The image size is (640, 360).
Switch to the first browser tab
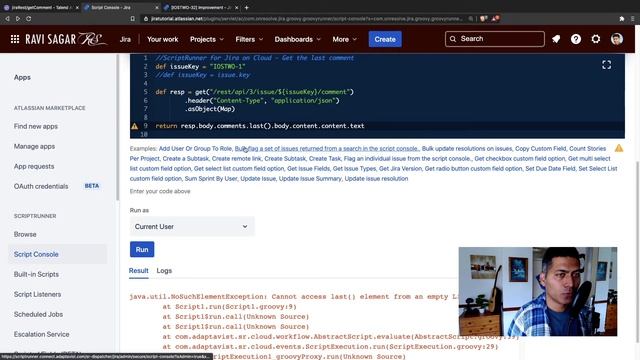pyautogui.click(x=40, y=7)
